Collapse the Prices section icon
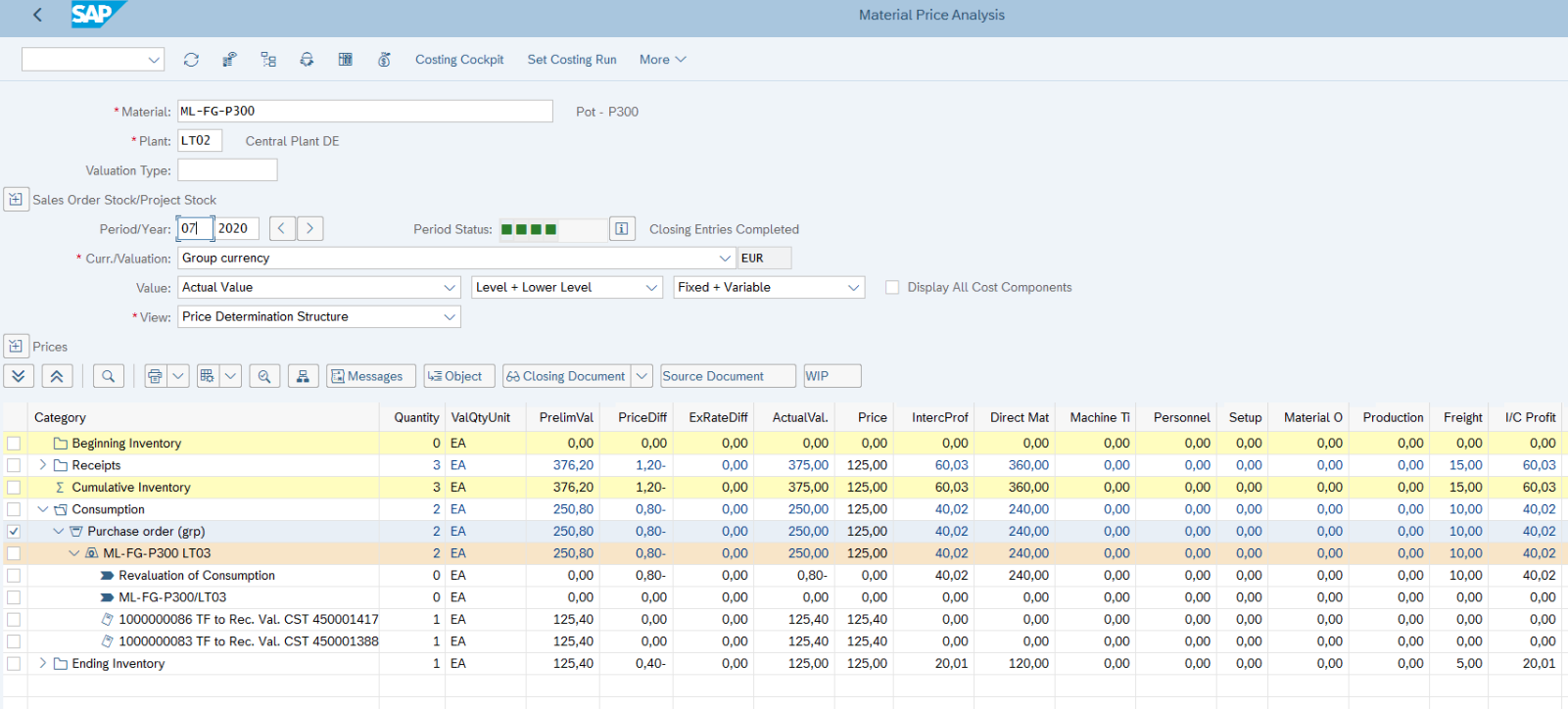 pos(16,347)
